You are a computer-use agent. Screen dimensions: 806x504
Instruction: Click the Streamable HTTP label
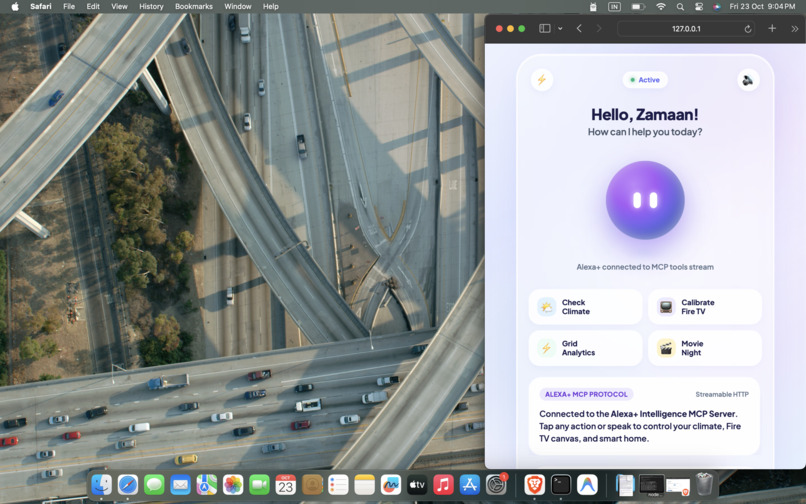pos(722,394)
